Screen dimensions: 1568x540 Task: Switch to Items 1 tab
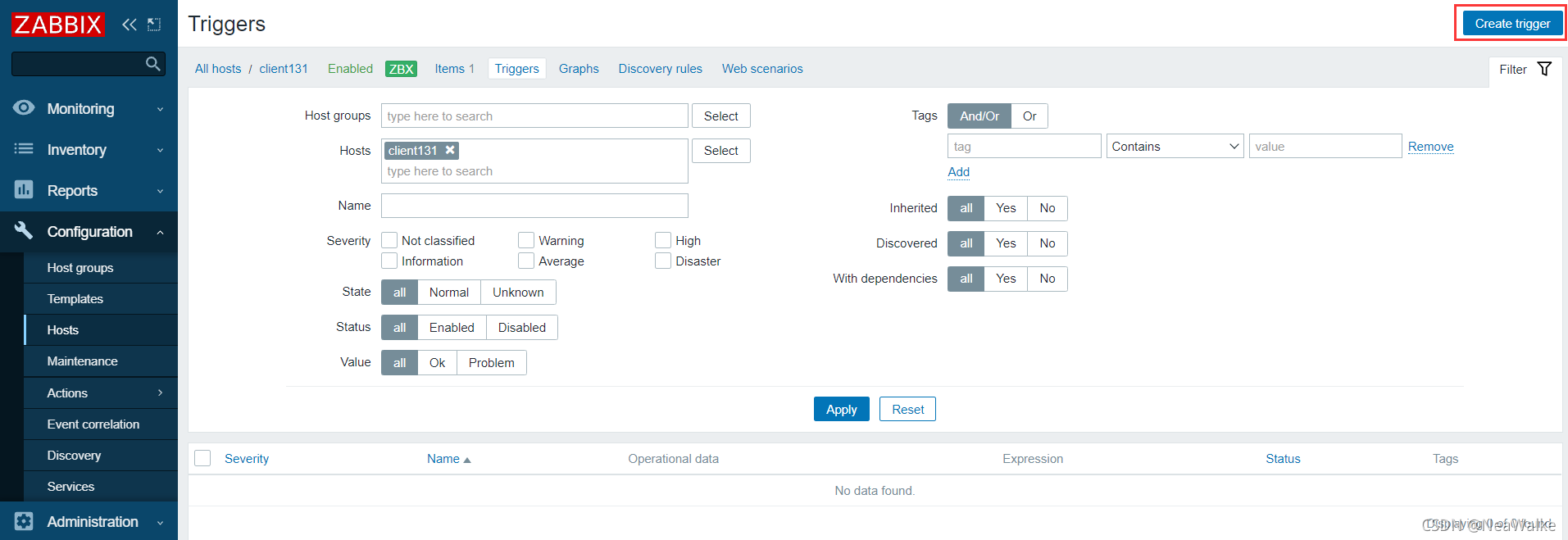coord(454,69)
